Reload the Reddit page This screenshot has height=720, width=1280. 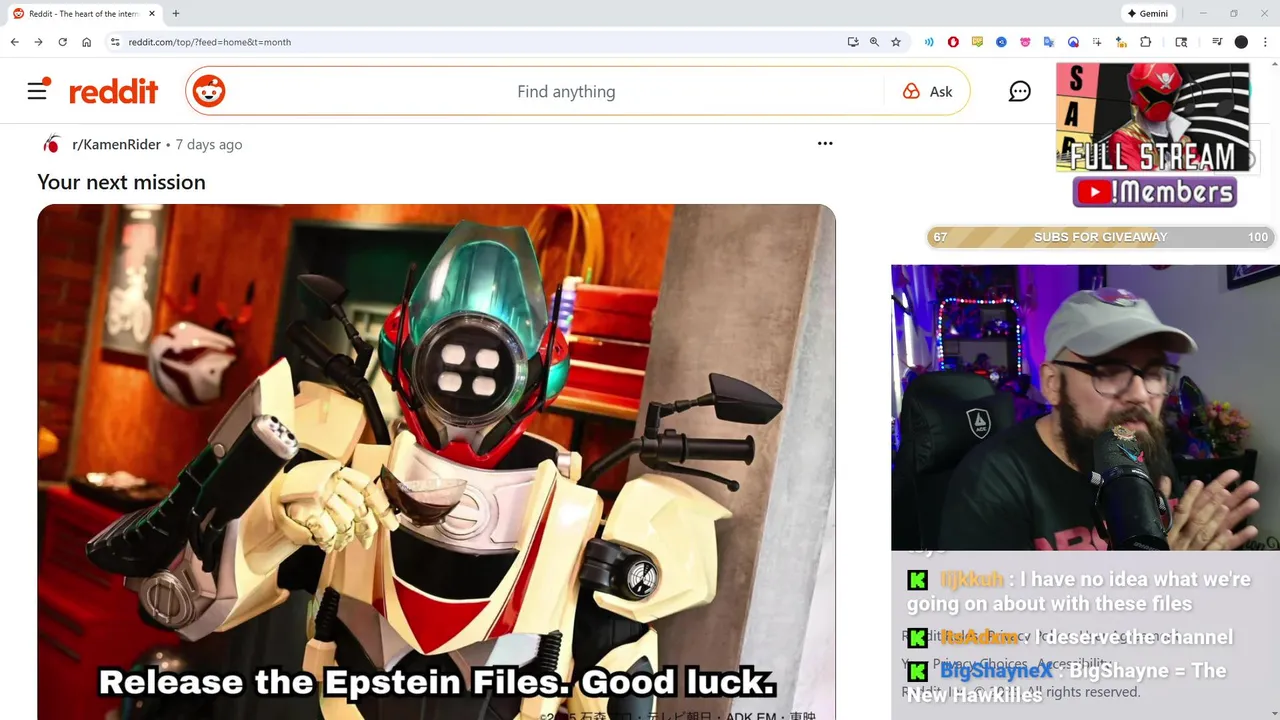pos(62,42)
